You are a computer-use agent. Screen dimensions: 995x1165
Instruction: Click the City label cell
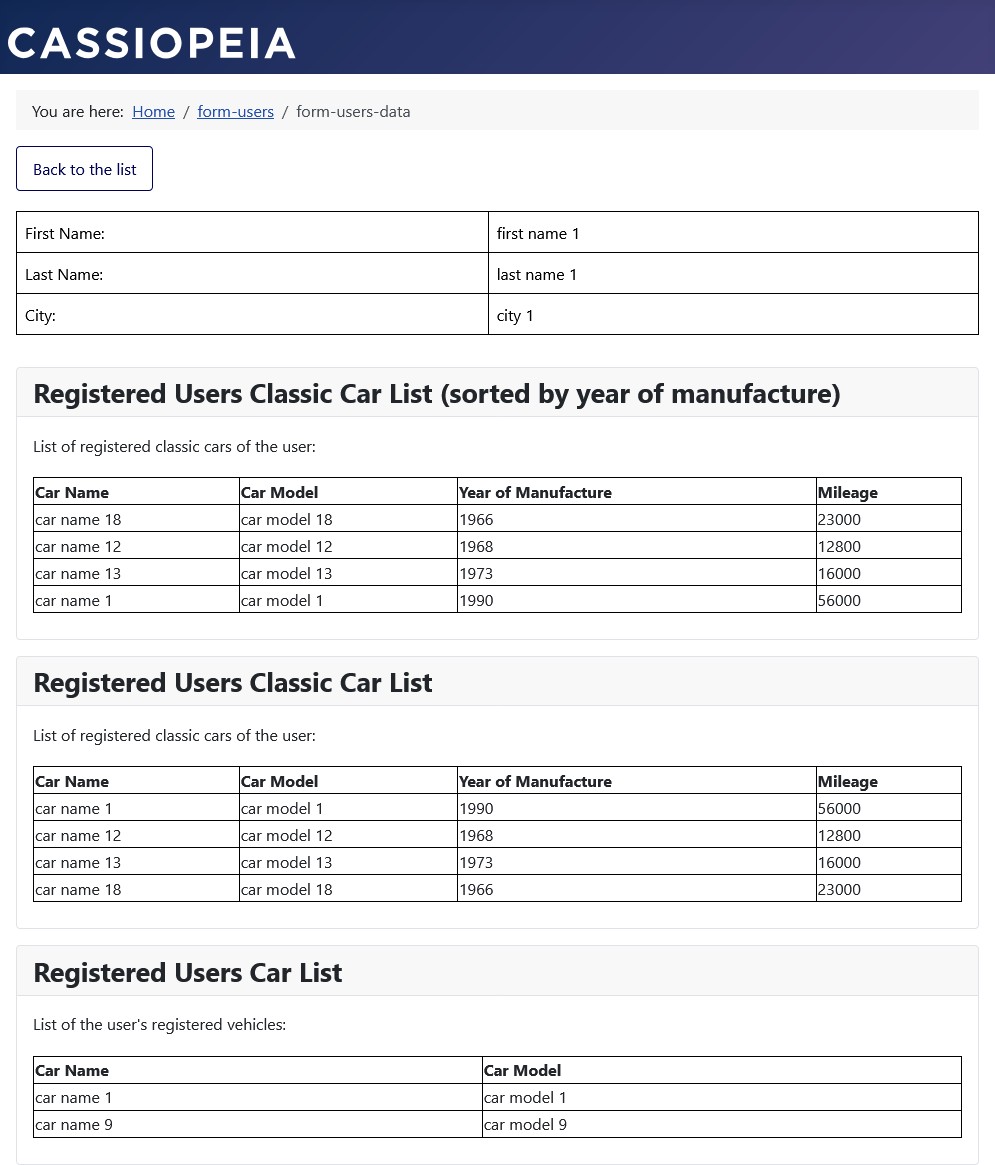[40, 314]
